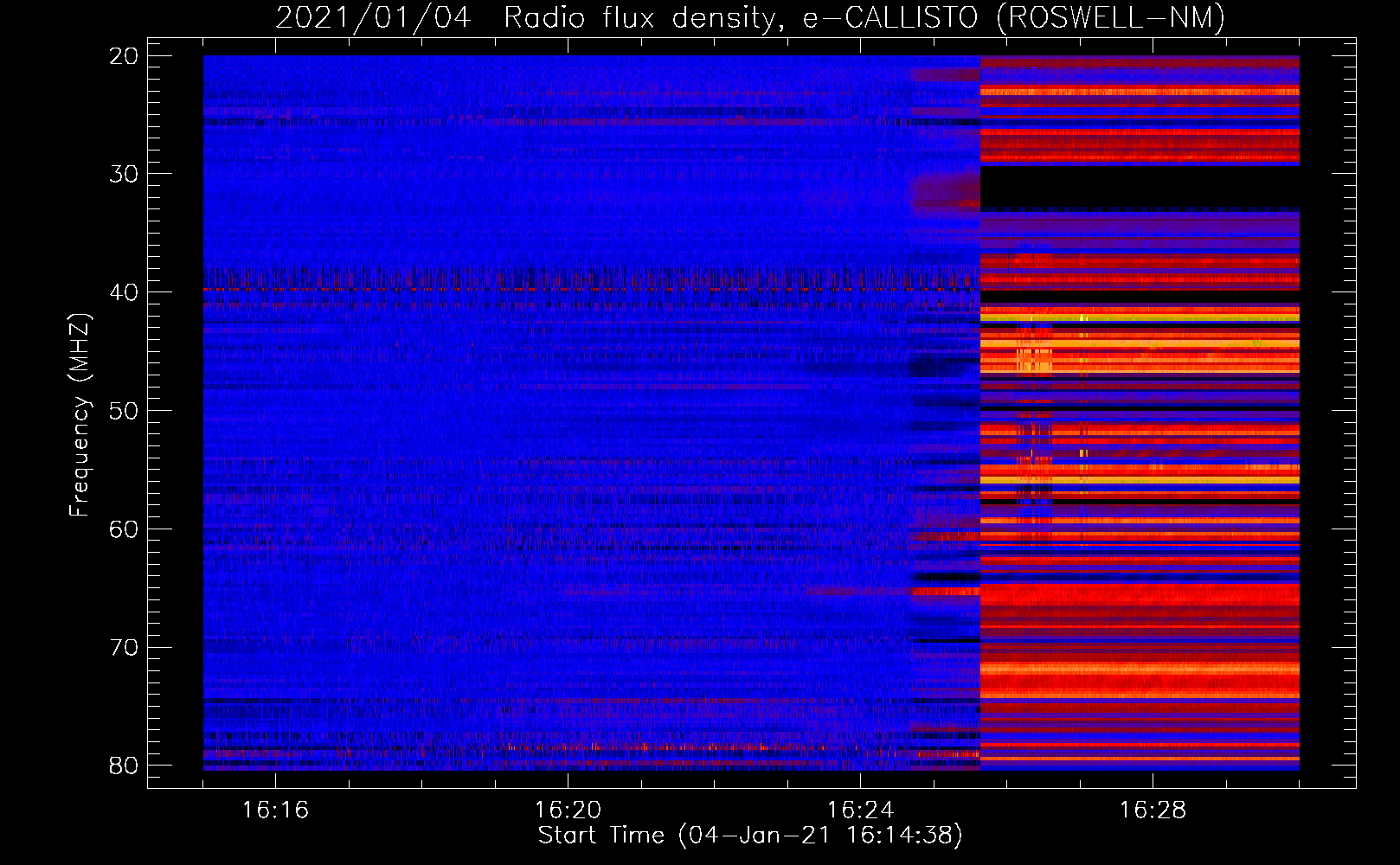Viewport: 1400px width, 865px height.
Task: Click the 80 frequency axis label
Action: pos(125,766)
